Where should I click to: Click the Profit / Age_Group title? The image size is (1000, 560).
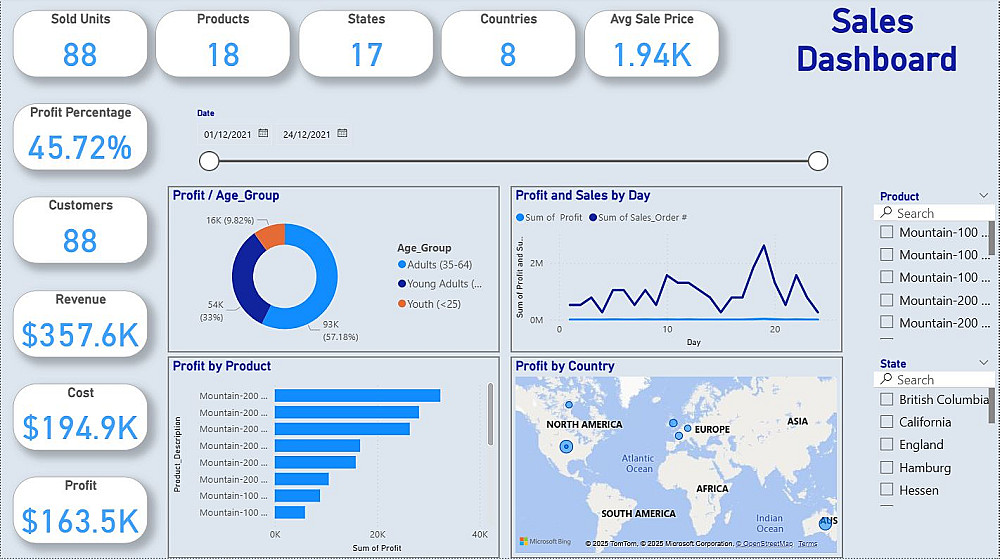coord(226,196)
